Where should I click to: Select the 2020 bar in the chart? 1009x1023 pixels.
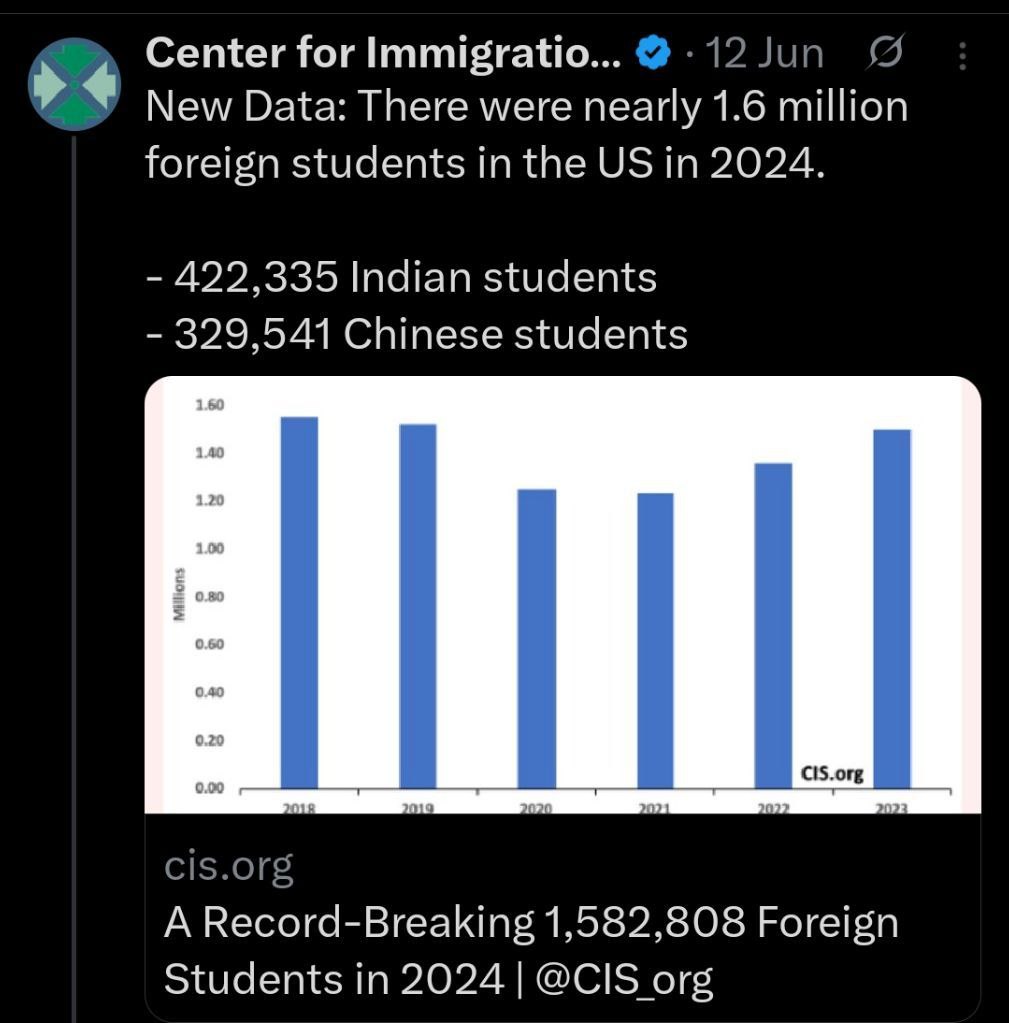click(x=537, y=639)
